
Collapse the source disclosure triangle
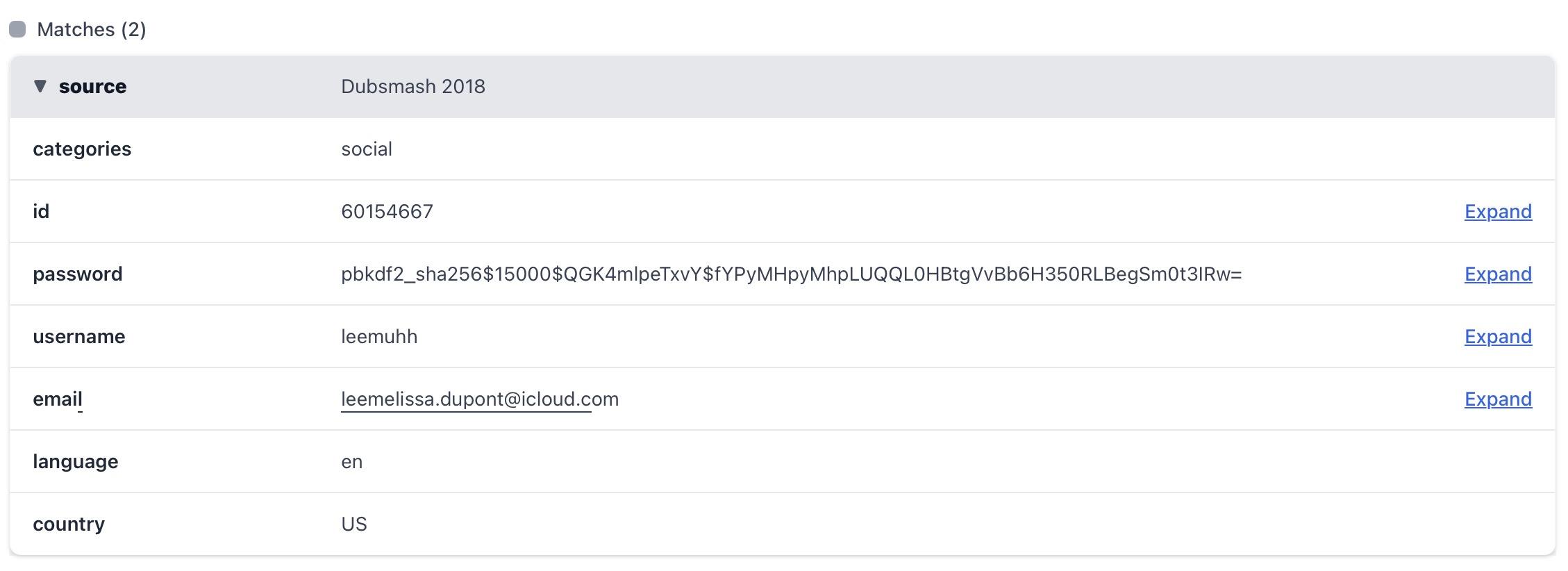coord(40,86)
